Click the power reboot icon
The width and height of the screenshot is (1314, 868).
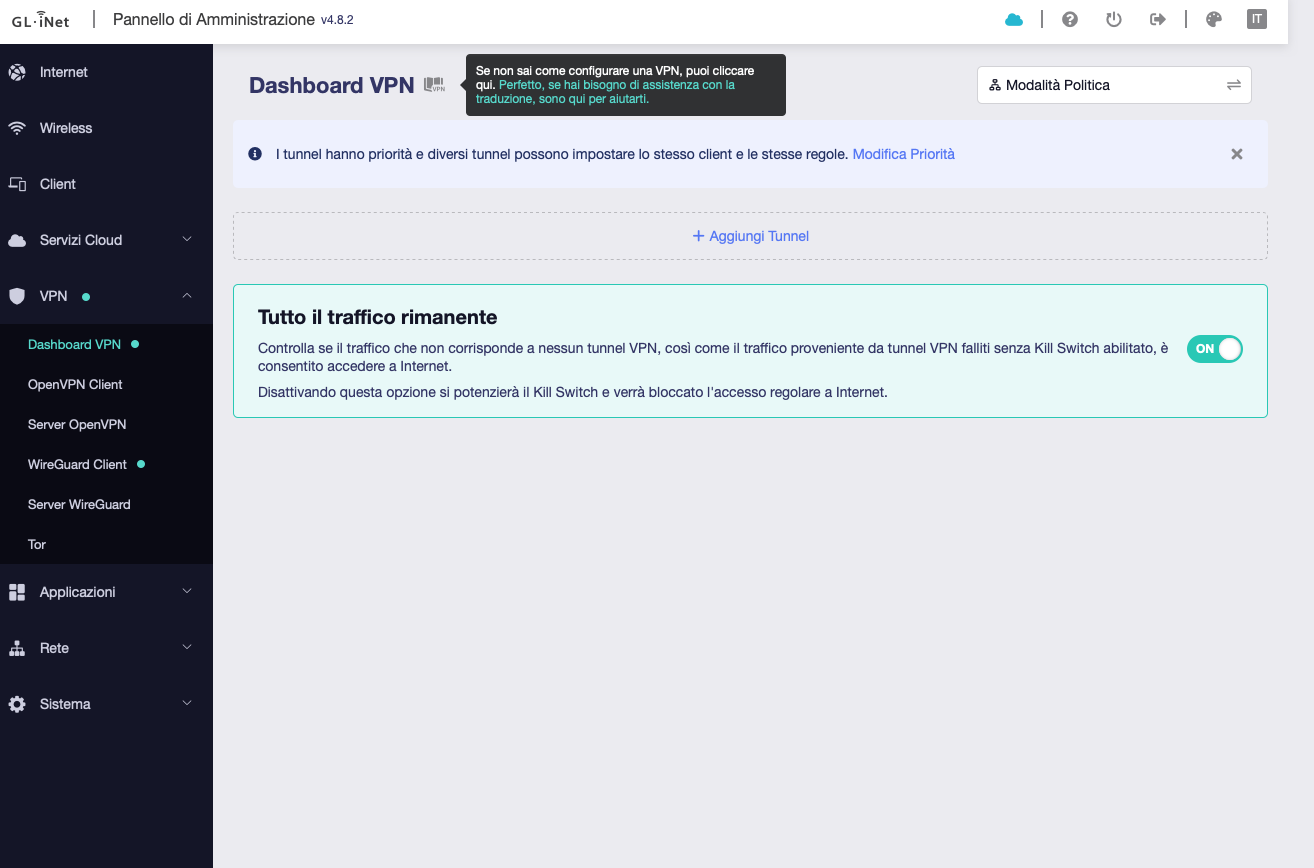pos(1113,20)
